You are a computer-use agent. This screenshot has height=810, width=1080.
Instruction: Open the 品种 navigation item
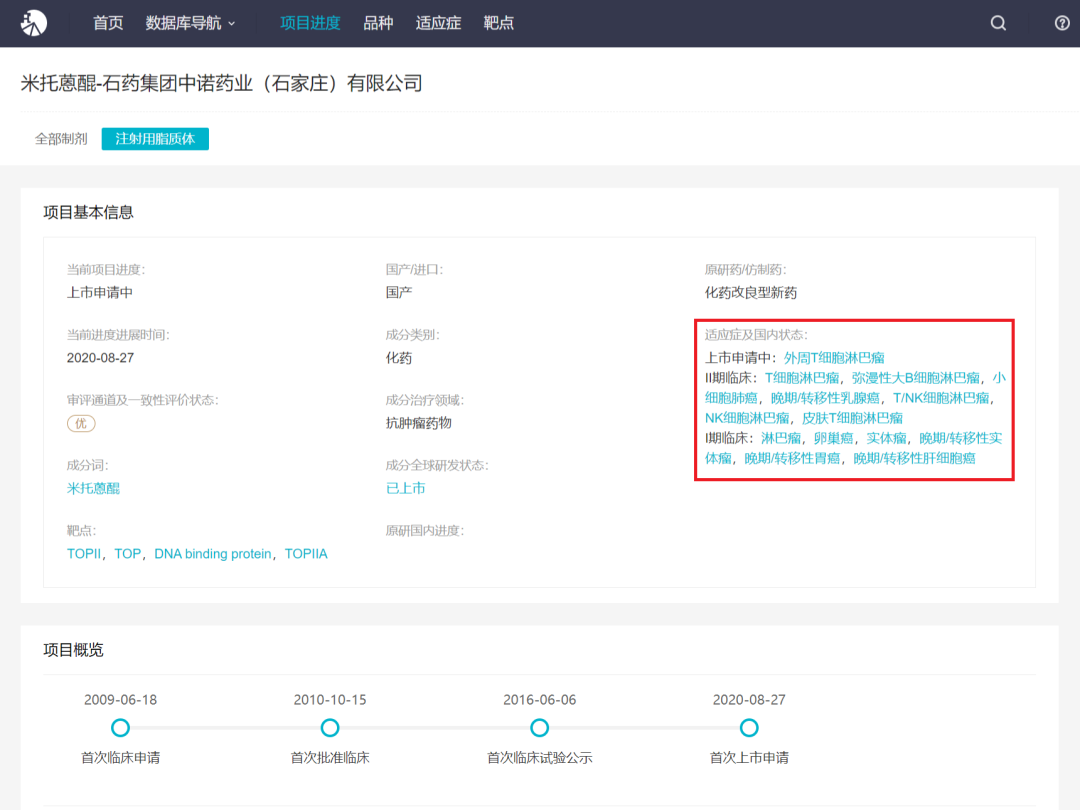click(378, 23)
